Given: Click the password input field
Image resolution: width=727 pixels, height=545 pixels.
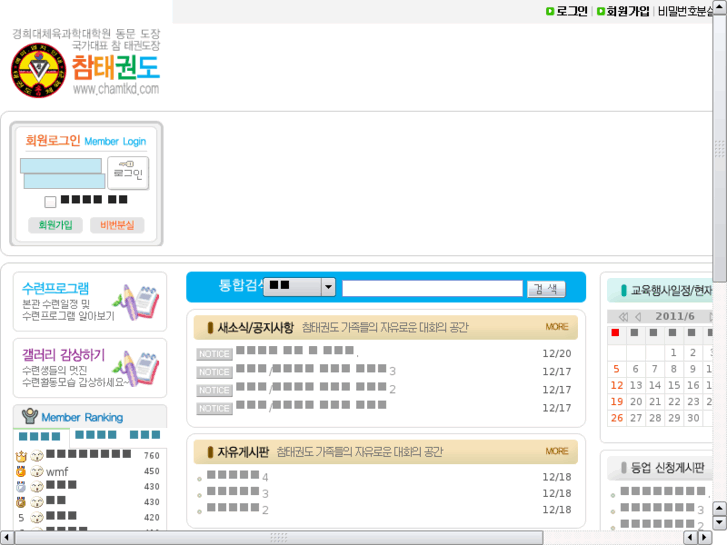Looking at the screenshot, I should pyautogui.click(x=64, y=181).
